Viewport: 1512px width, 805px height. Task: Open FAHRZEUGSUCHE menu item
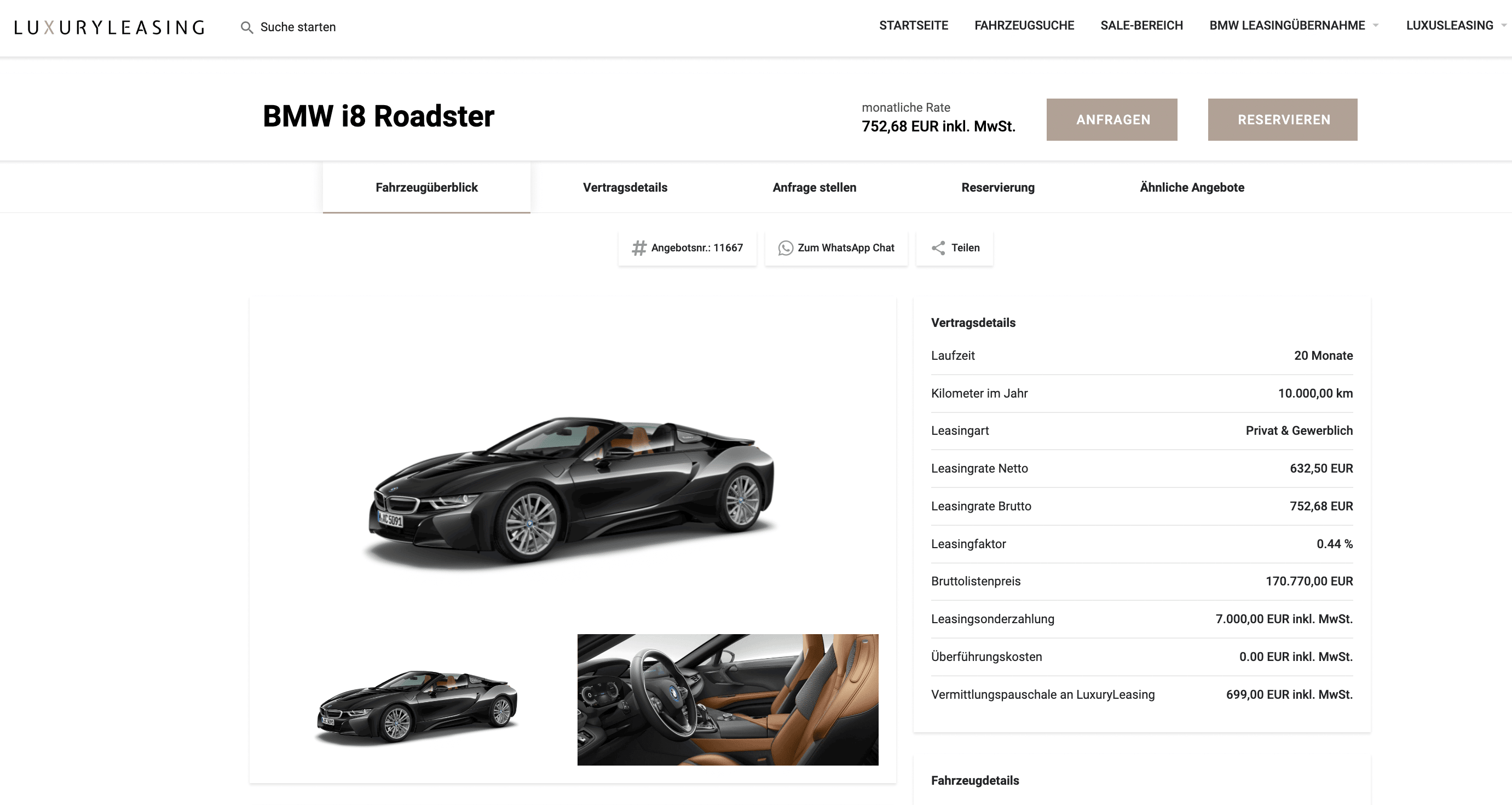[x=1024, y=25]
